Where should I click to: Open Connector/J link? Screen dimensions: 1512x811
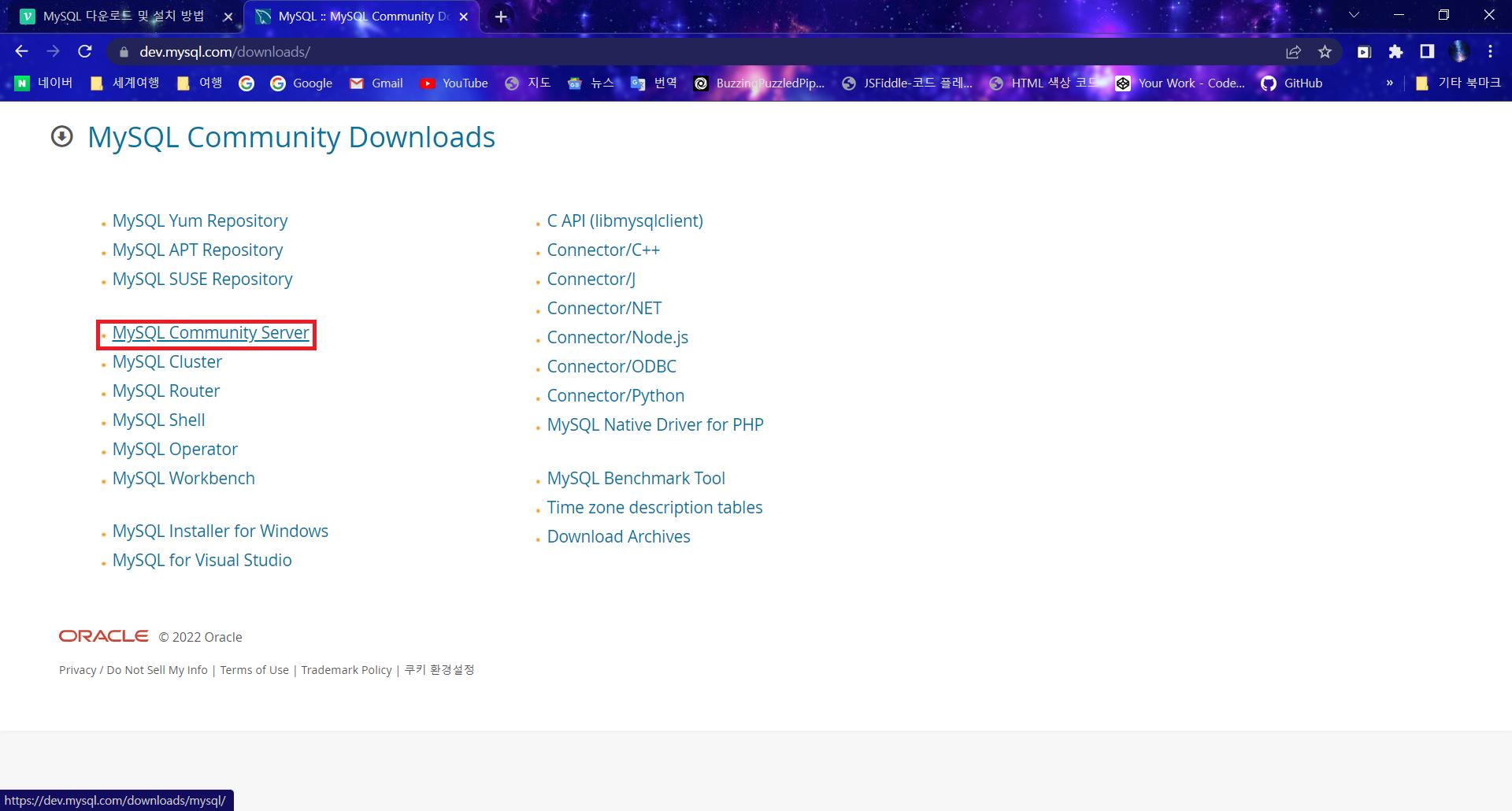point(591,279)
